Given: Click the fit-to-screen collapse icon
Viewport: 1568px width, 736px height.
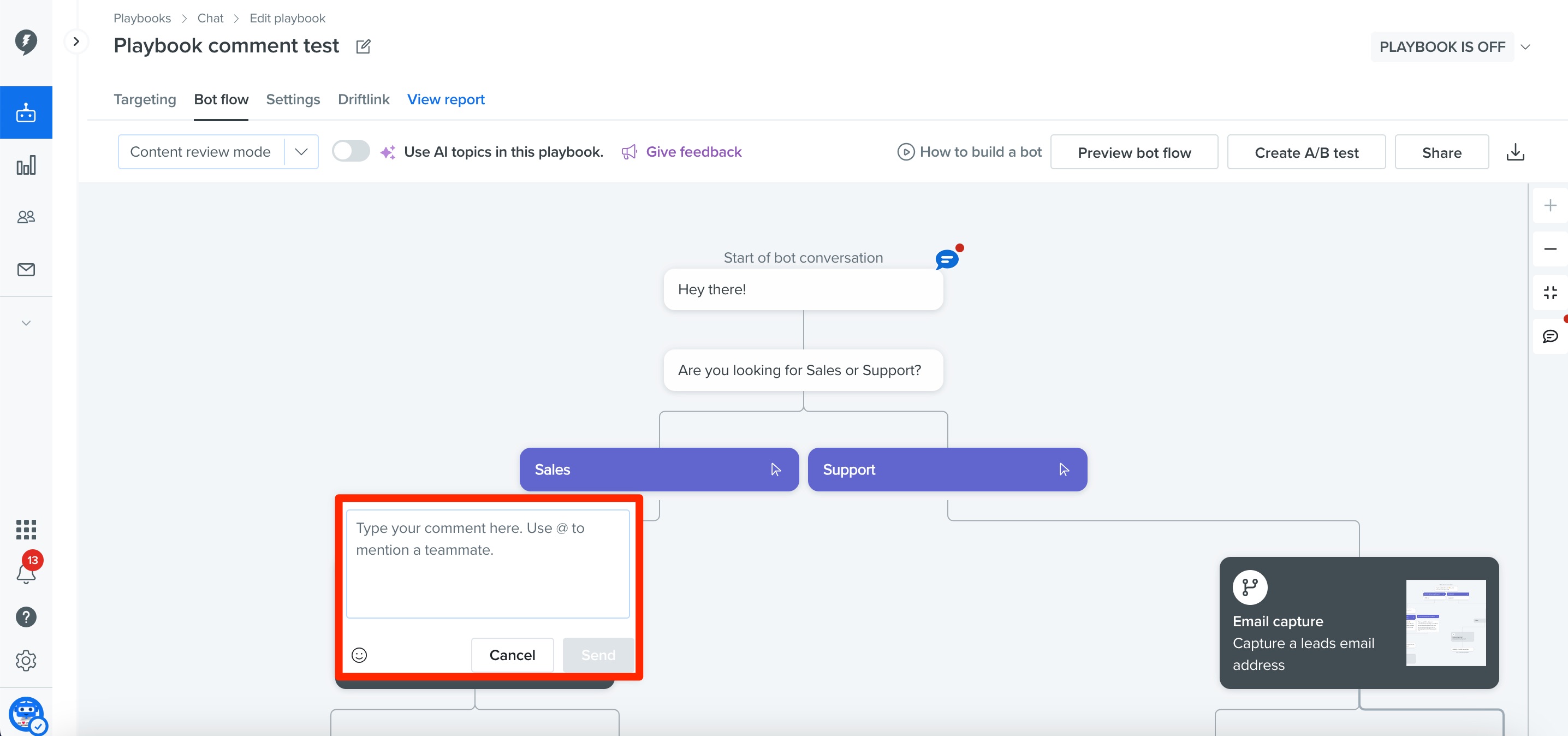Looking at the screenshot, I should [x=1550, y=293].
